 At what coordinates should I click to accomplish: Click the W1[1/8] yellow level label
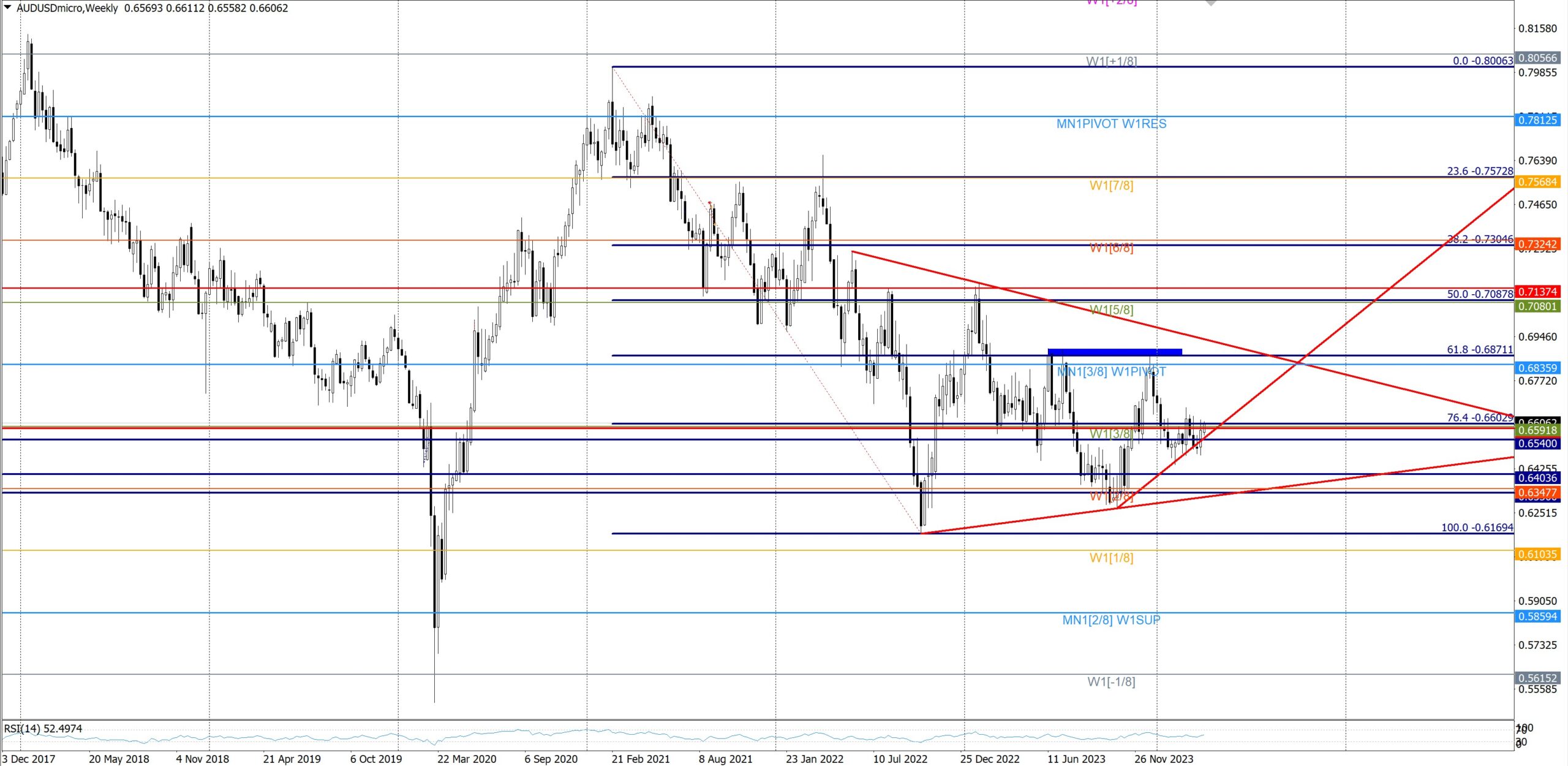(1110, 558)
